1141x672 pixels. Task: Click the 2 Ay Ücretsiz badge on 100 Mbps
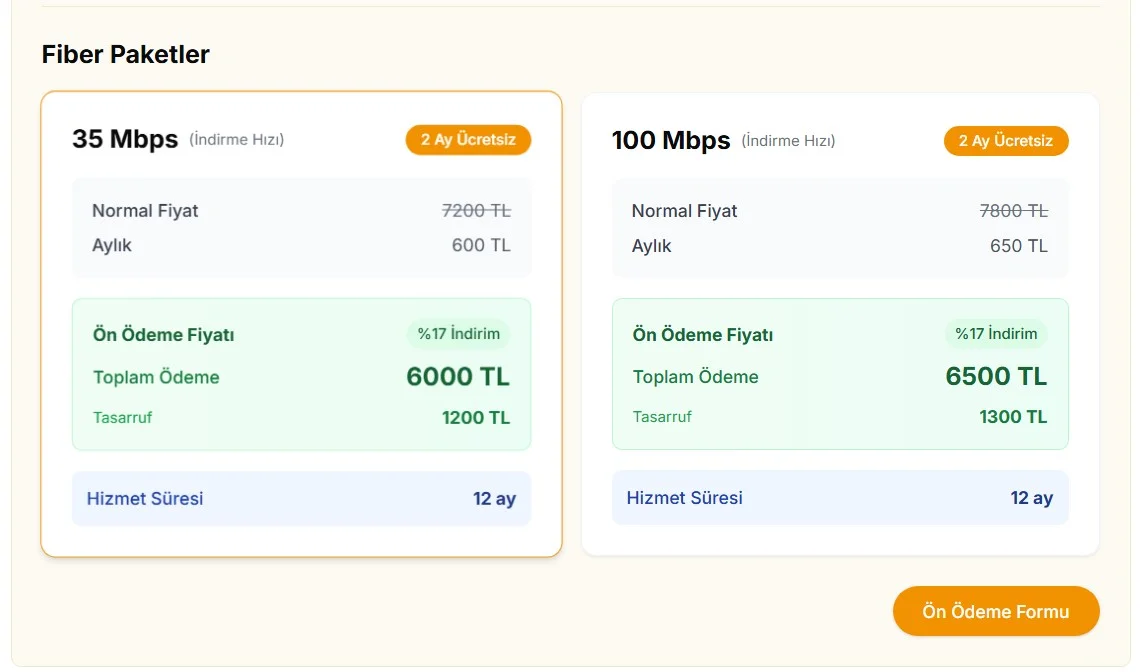(x=1005, y=141)
